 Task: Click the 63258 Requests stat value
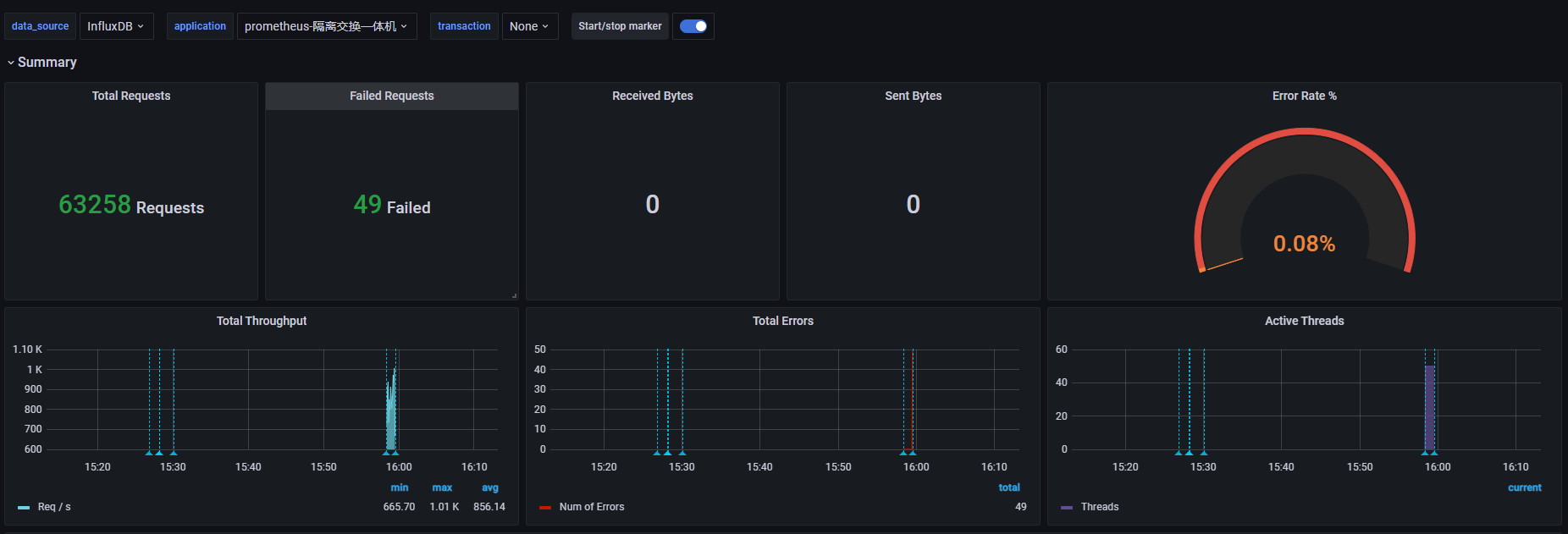click(131, 205)
